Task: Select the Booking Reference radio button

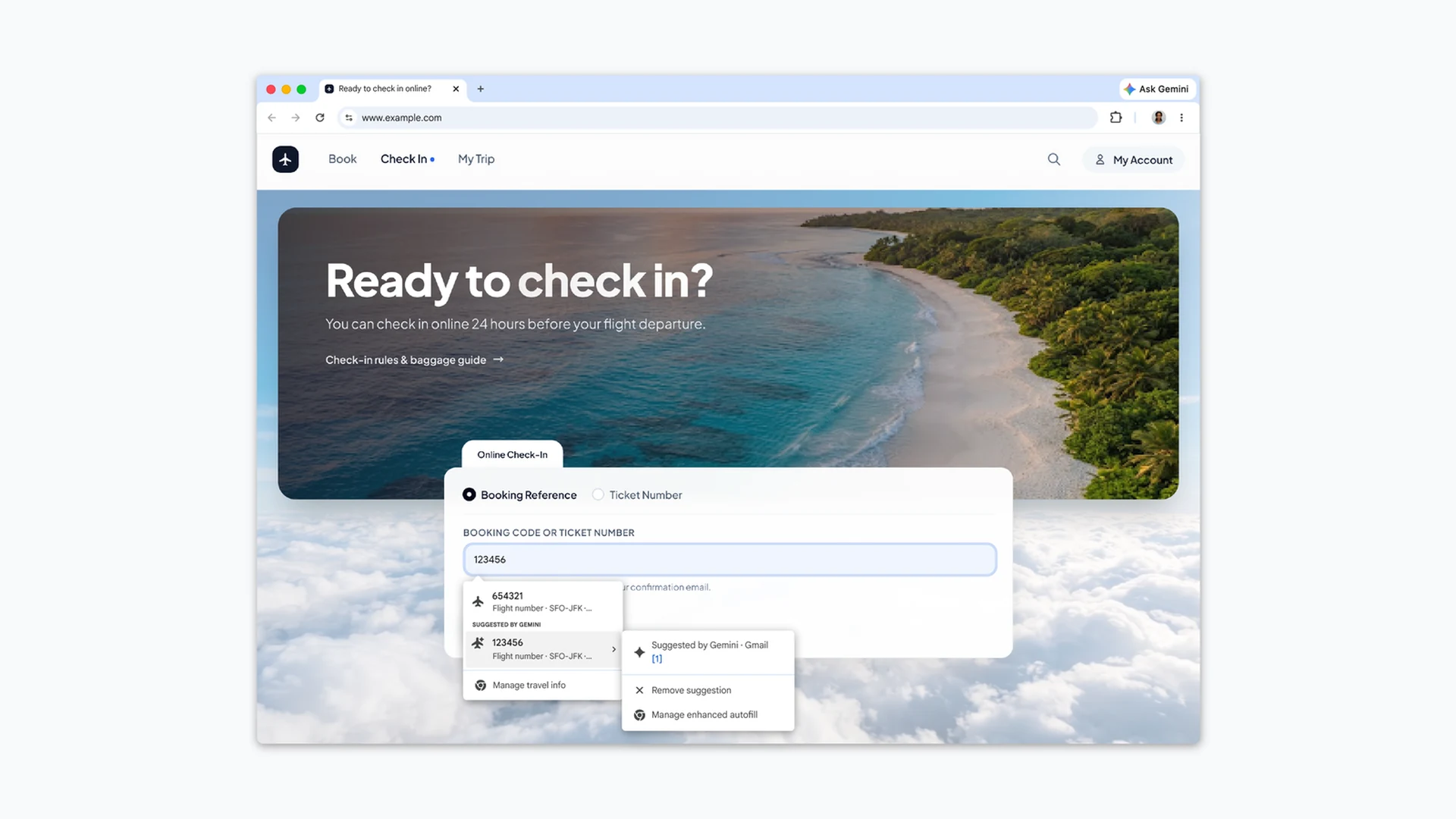Action: 469,494
